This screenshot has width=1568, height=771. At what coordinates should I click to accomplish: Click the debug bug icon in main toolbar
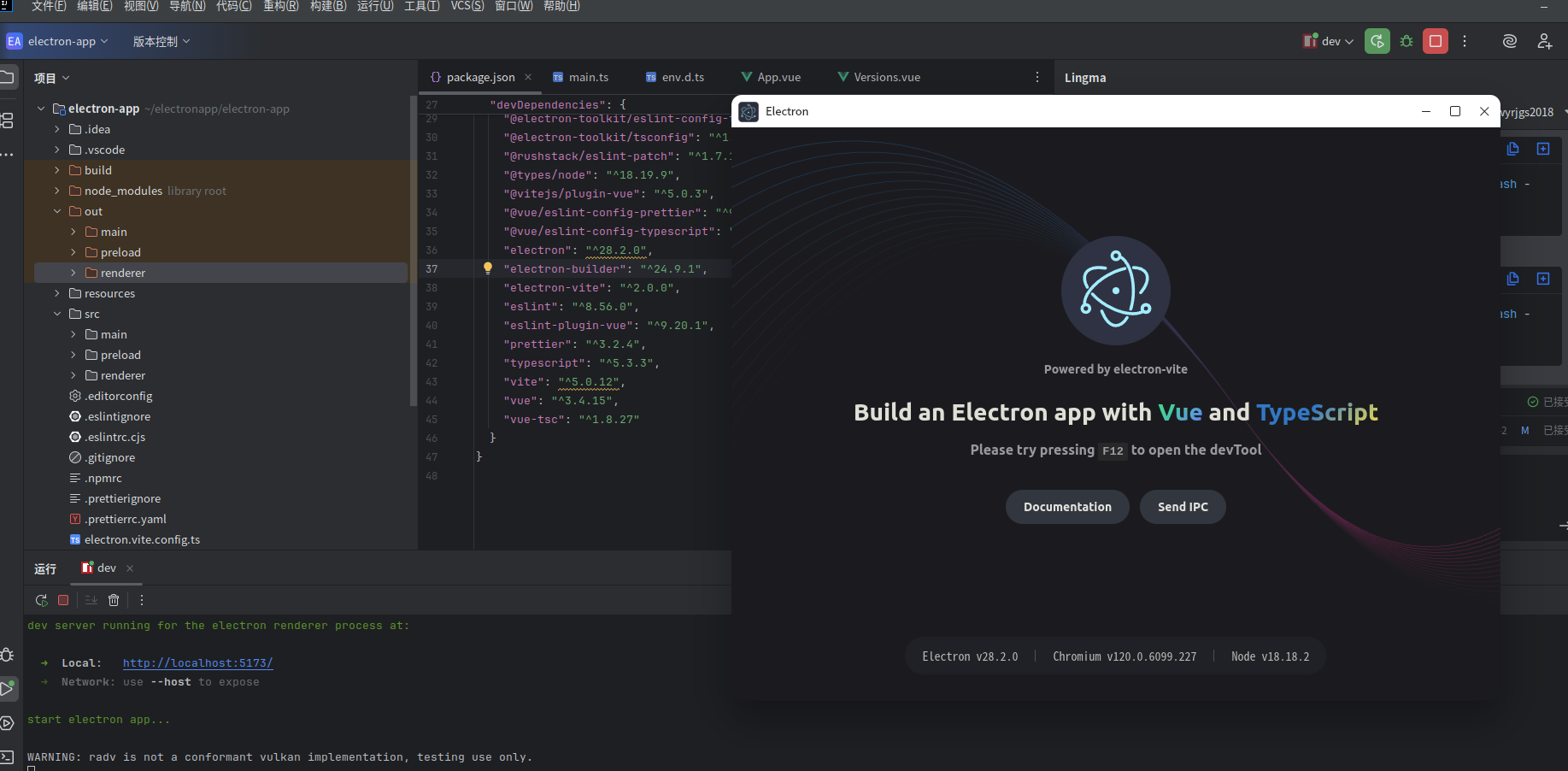[x=1407, y=41]
